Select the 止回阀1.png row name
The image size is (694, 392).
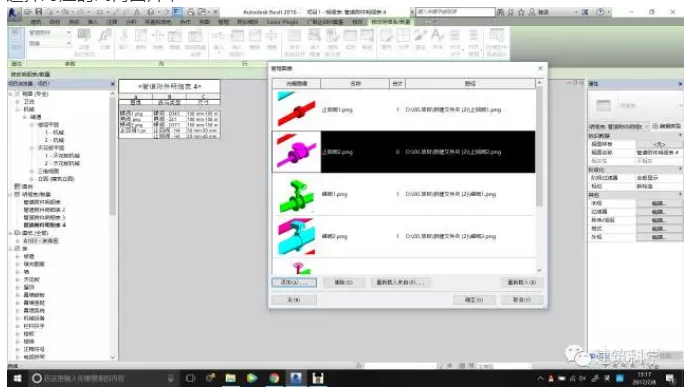coord(337,110)
